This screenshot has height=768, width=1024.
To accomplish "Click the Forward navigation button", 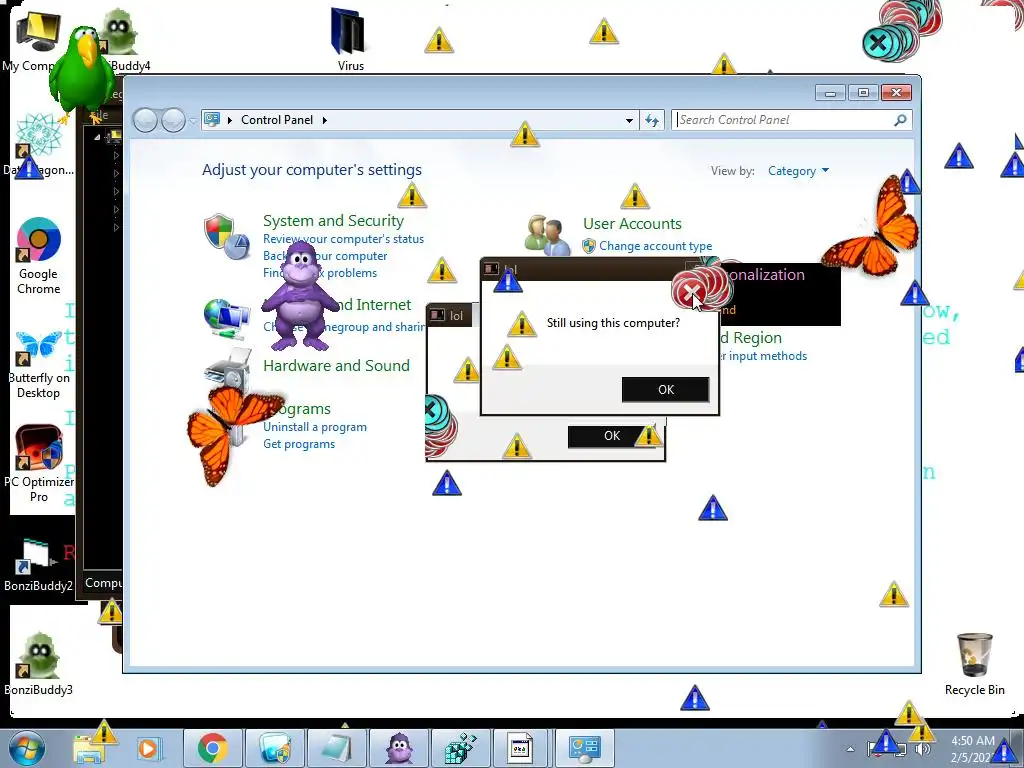I will point(173,120).
